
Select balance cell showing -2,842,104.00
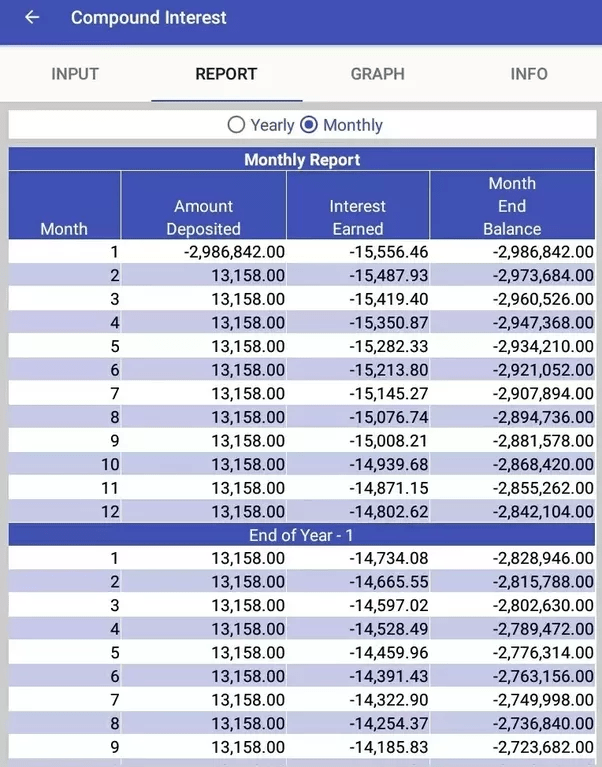tap(513, 512)
